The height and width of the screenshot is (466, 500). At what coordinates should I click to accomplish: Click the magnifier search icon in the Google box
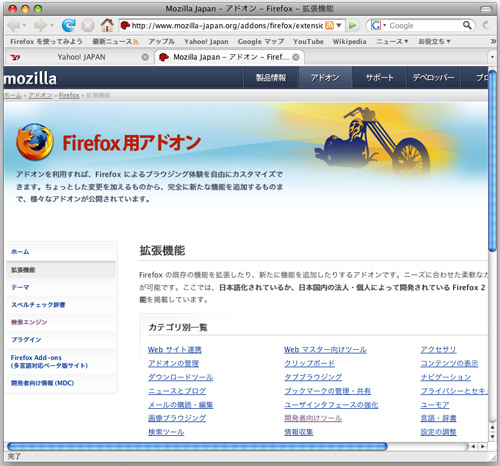[467, 25]
